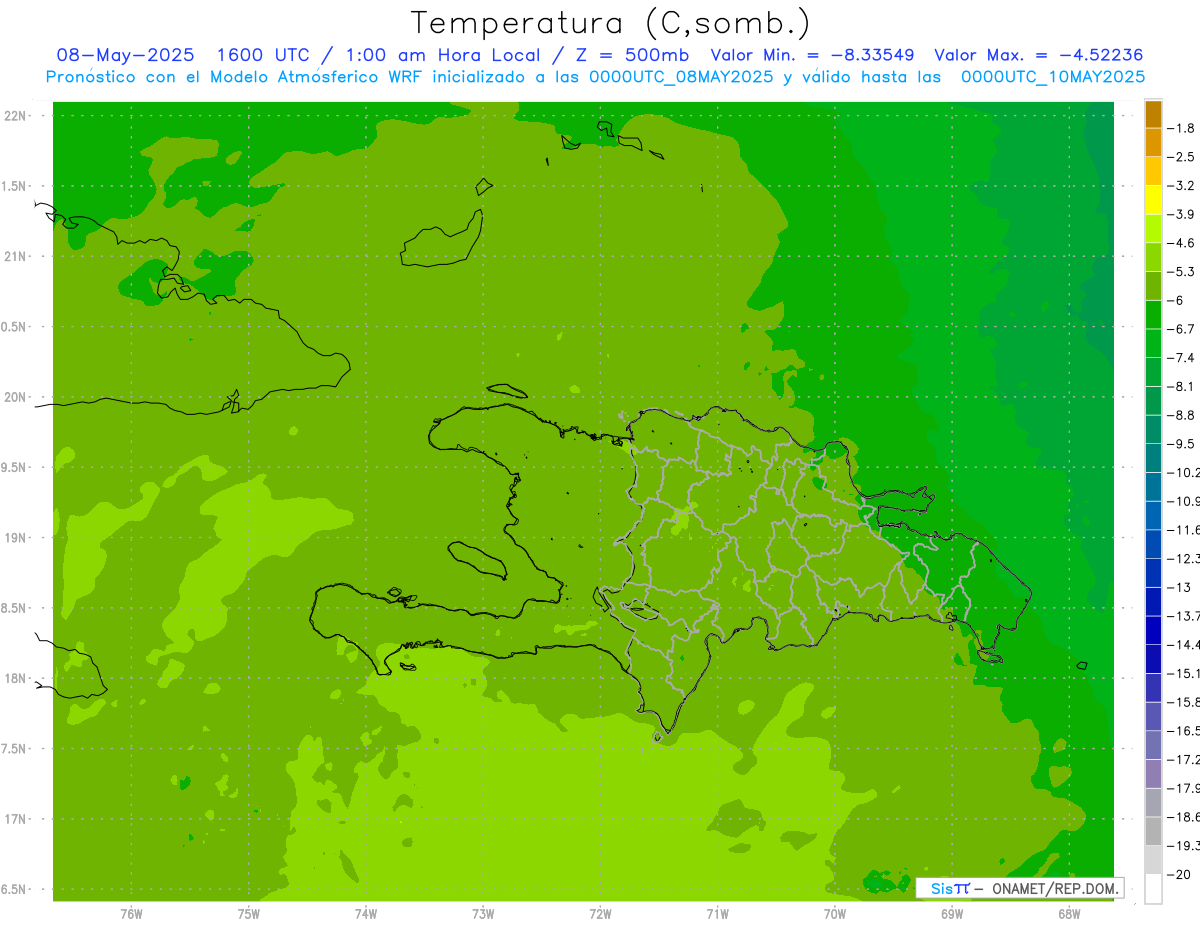Click the '-3.9' colorbar label

(1183, 214)
